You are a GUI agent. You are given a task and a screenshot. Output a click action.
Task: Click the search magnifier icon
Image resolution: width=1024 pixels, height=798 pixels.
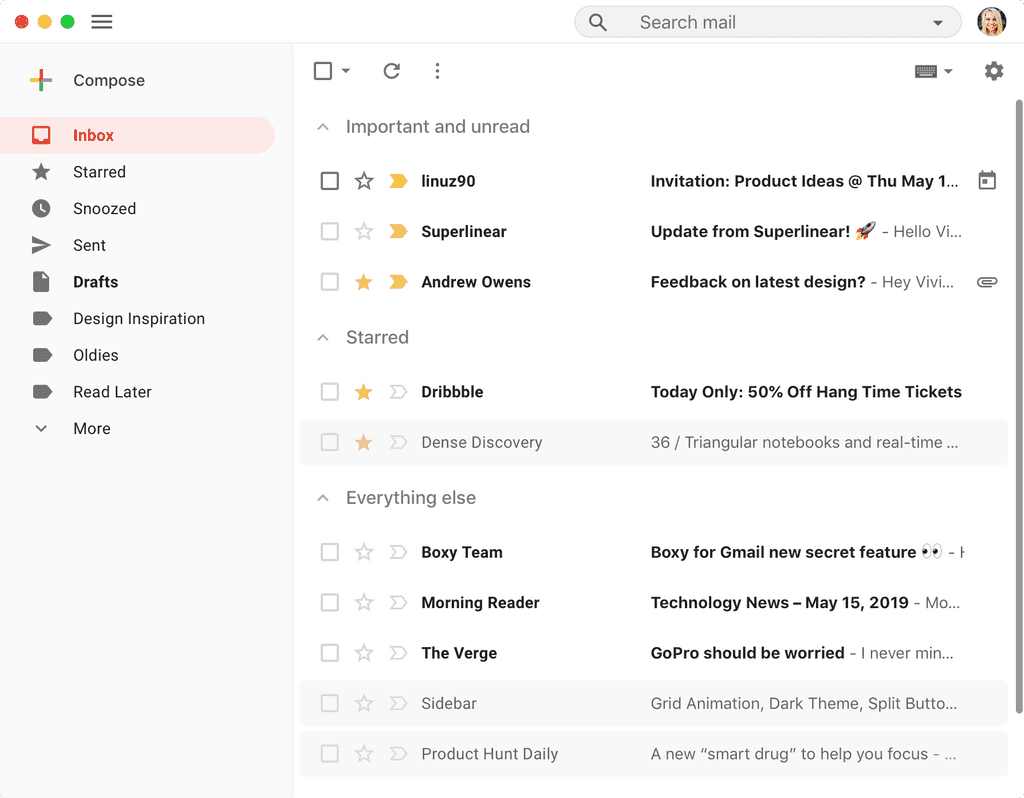pyautogui.click(x=597, y=21)
